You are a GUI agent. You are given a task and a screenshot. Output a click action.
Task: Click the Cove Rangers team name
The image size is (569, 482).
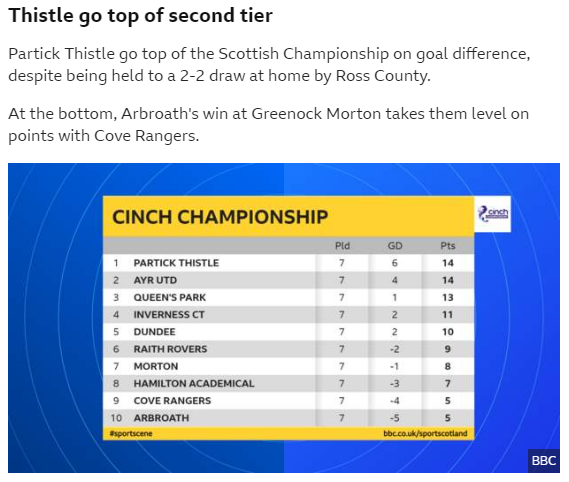172,400
